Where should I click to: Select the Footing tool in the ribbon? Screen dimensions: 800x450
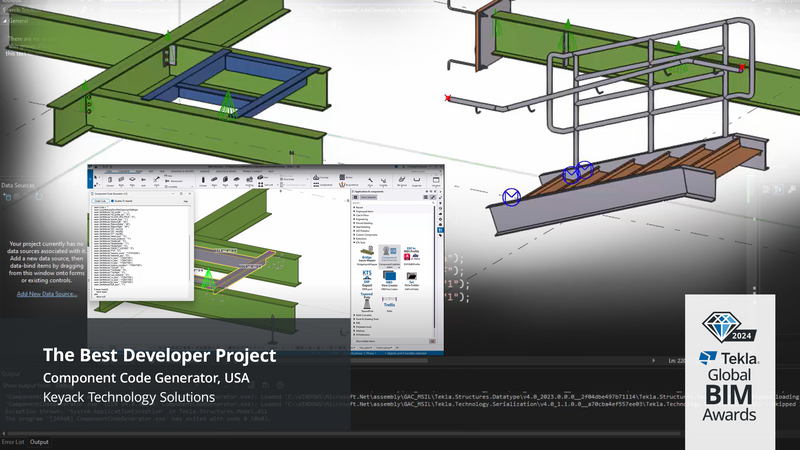(x=249, y=182)
